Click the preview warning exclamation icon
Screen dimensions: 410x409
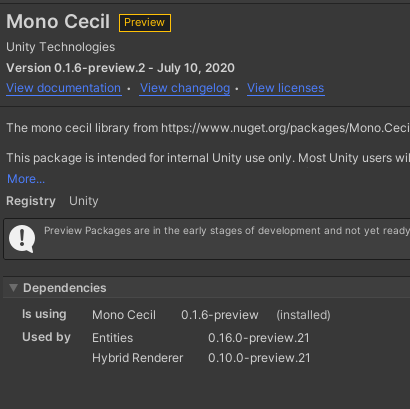22,239
